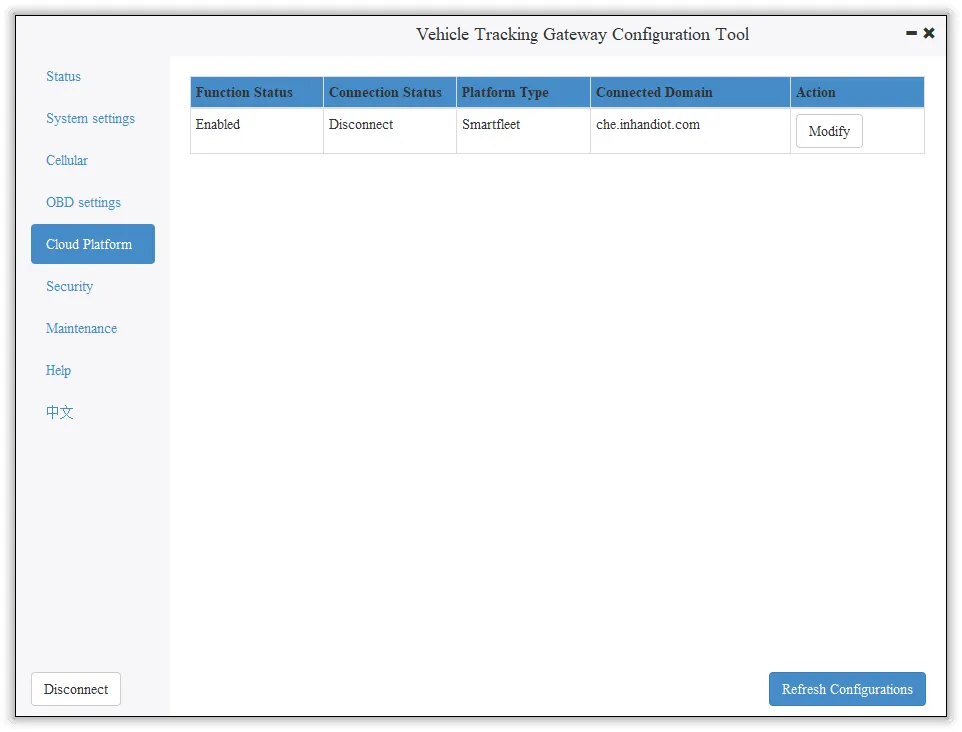The height and width of the screenshot is (732, 962).
Task: Go to System settings
Action: click(x=90, y=118)
